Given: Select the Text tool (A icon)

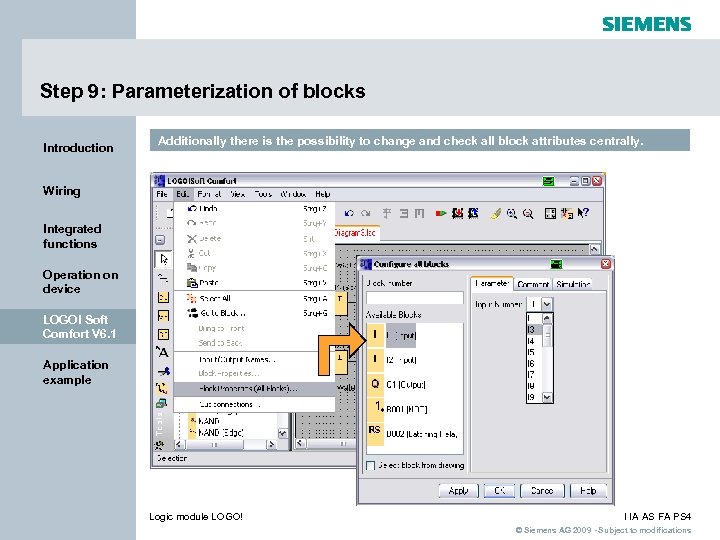Looking at the screenshot, I should [162, 352].
